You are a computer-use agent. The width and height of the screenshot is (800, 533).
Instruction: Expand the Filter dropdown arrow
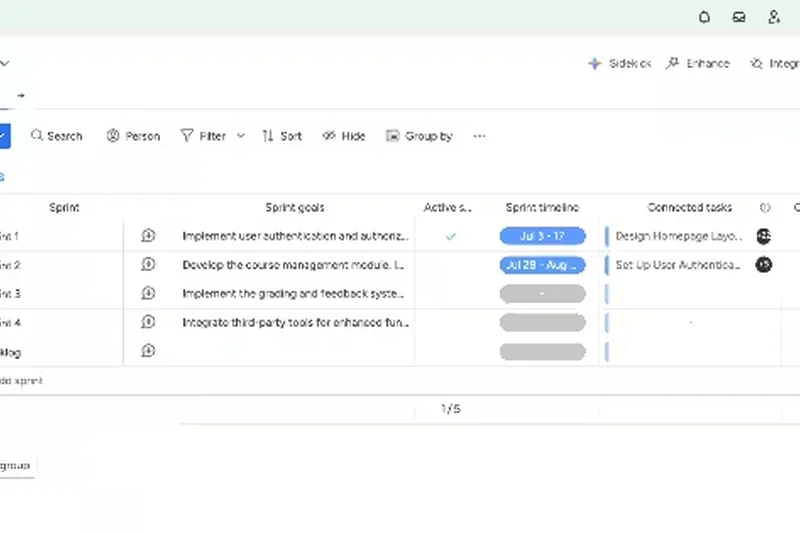(241, 136)
